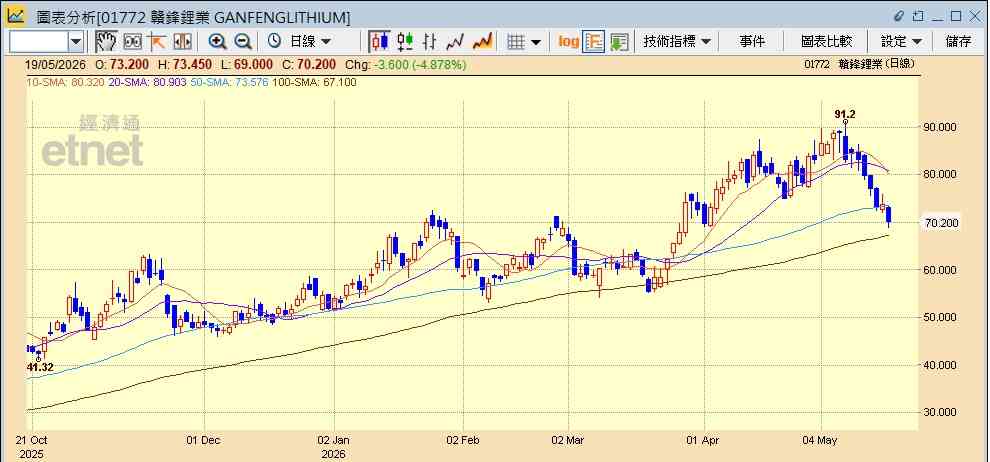The height and width of the screenshot is (462, 990).
Task: Click the O: 73.200 open value
Action: tap(122, 64)
